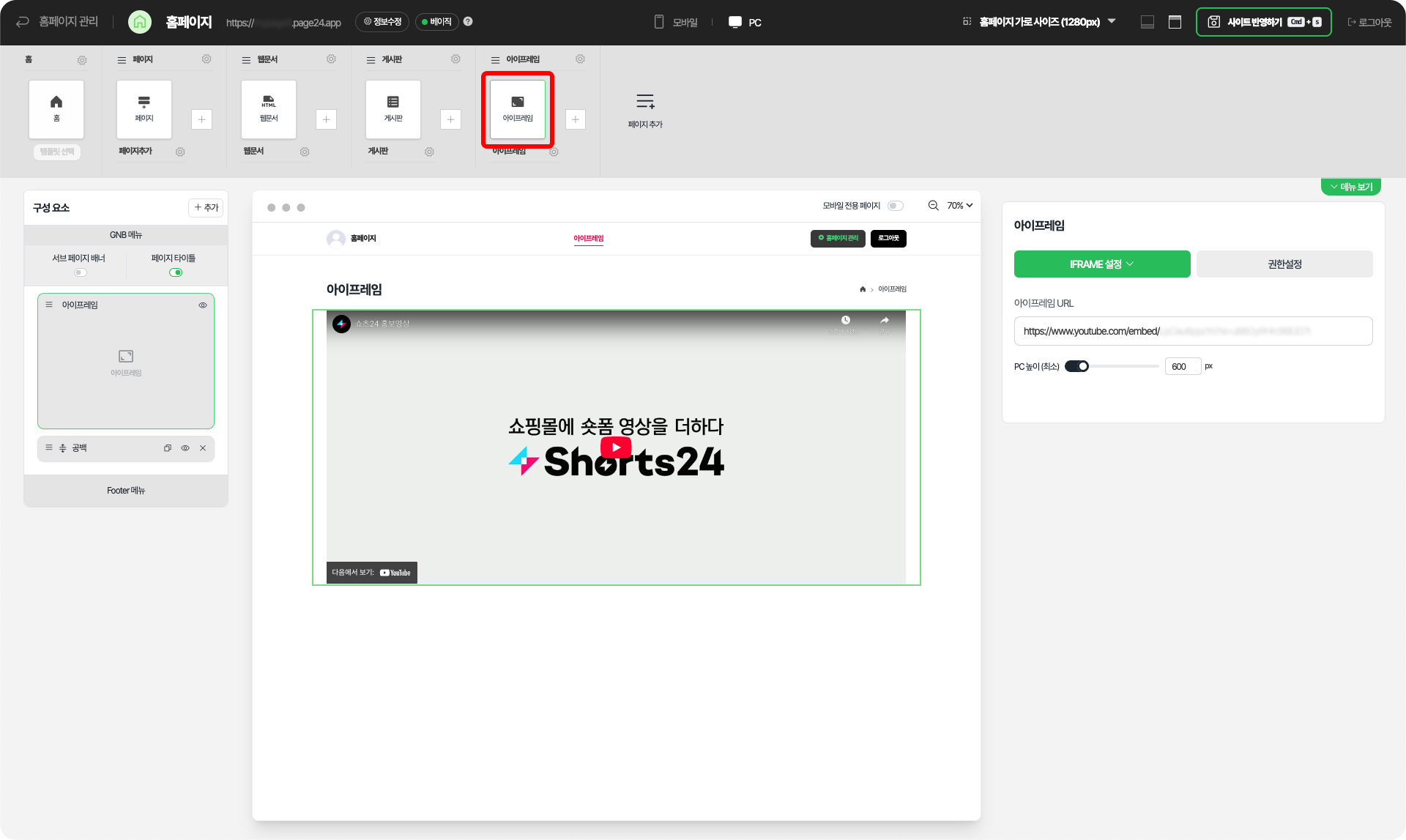Expand 홈페이지 가로 사이즈 dropdown
Image resolution: width=1406 pixels, height=840 pixels.
[x=1040, y=22]
